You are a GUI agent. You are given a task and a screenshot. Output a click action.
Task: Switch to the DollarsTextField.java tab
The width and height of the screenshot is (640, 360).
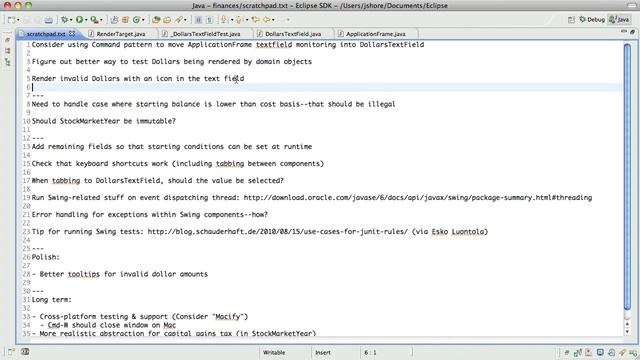[x=293, y=34]
